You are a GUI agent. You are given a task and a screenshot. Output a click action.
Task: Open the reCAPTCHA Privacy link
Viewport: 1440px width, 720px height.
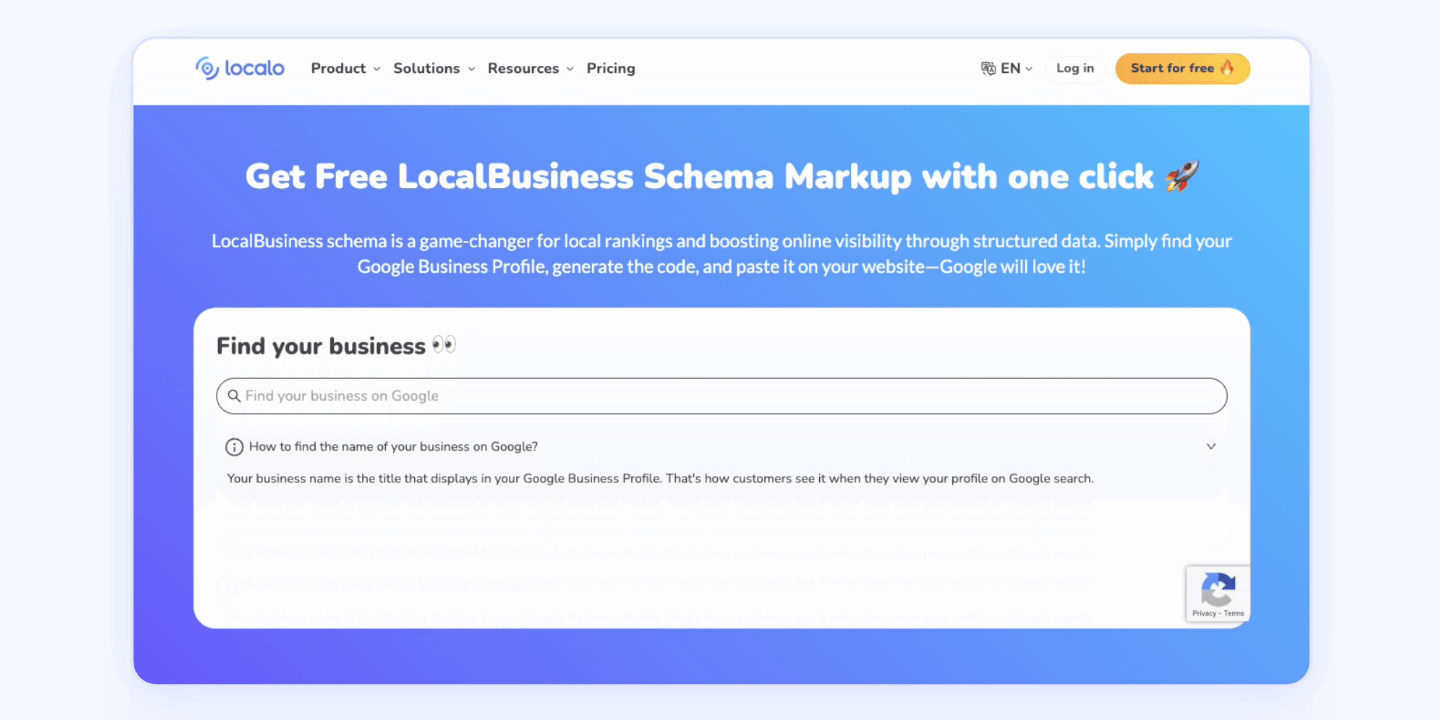click(x=1204, y=613)
